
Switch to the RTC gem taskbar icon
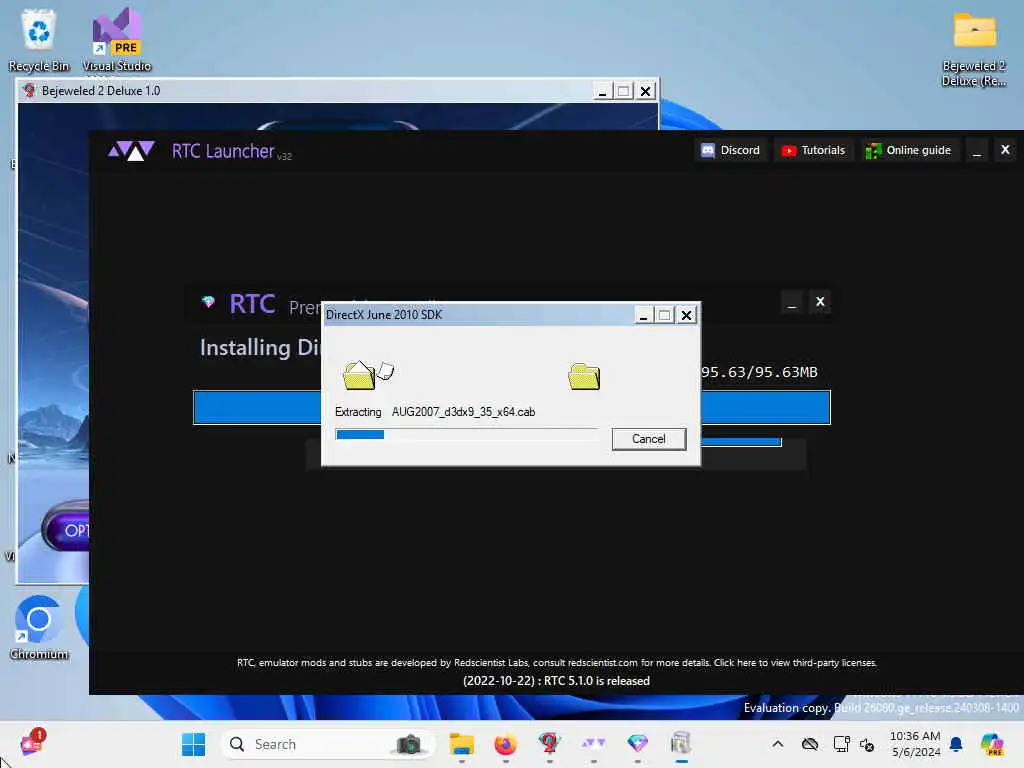pos(637,744)
